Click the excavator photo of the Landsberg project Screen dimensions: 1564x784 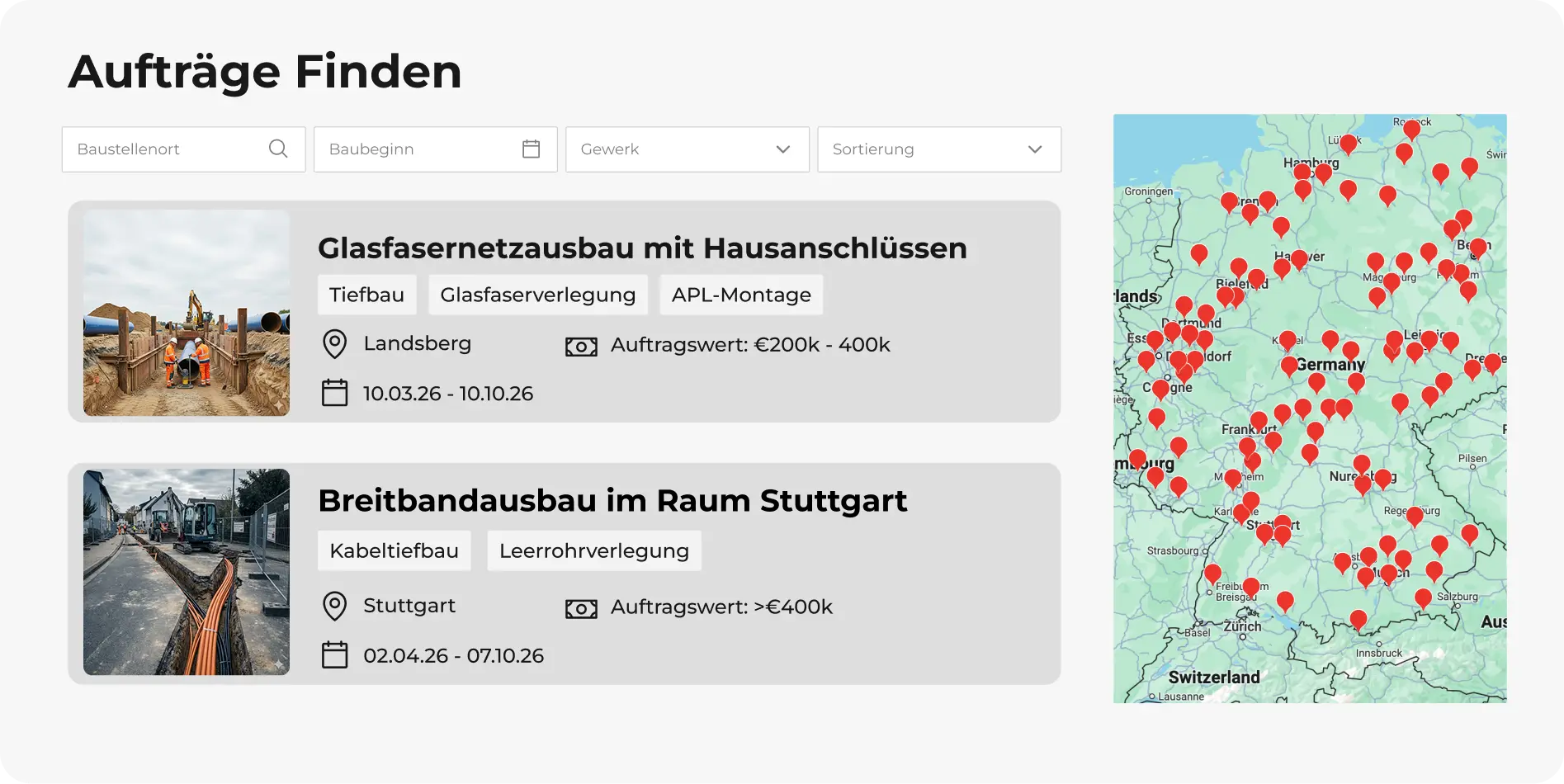185,312
